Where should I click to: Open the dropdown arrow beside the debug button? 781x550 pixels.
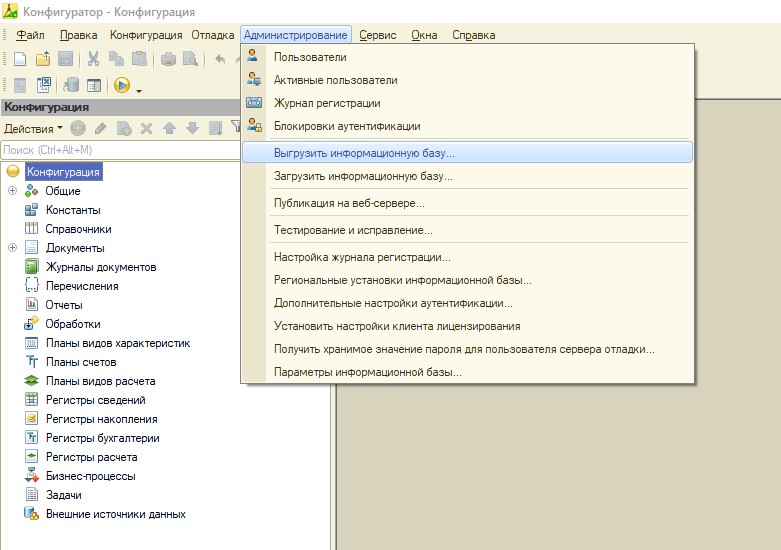pyautogui.click(x=139, y=89)
